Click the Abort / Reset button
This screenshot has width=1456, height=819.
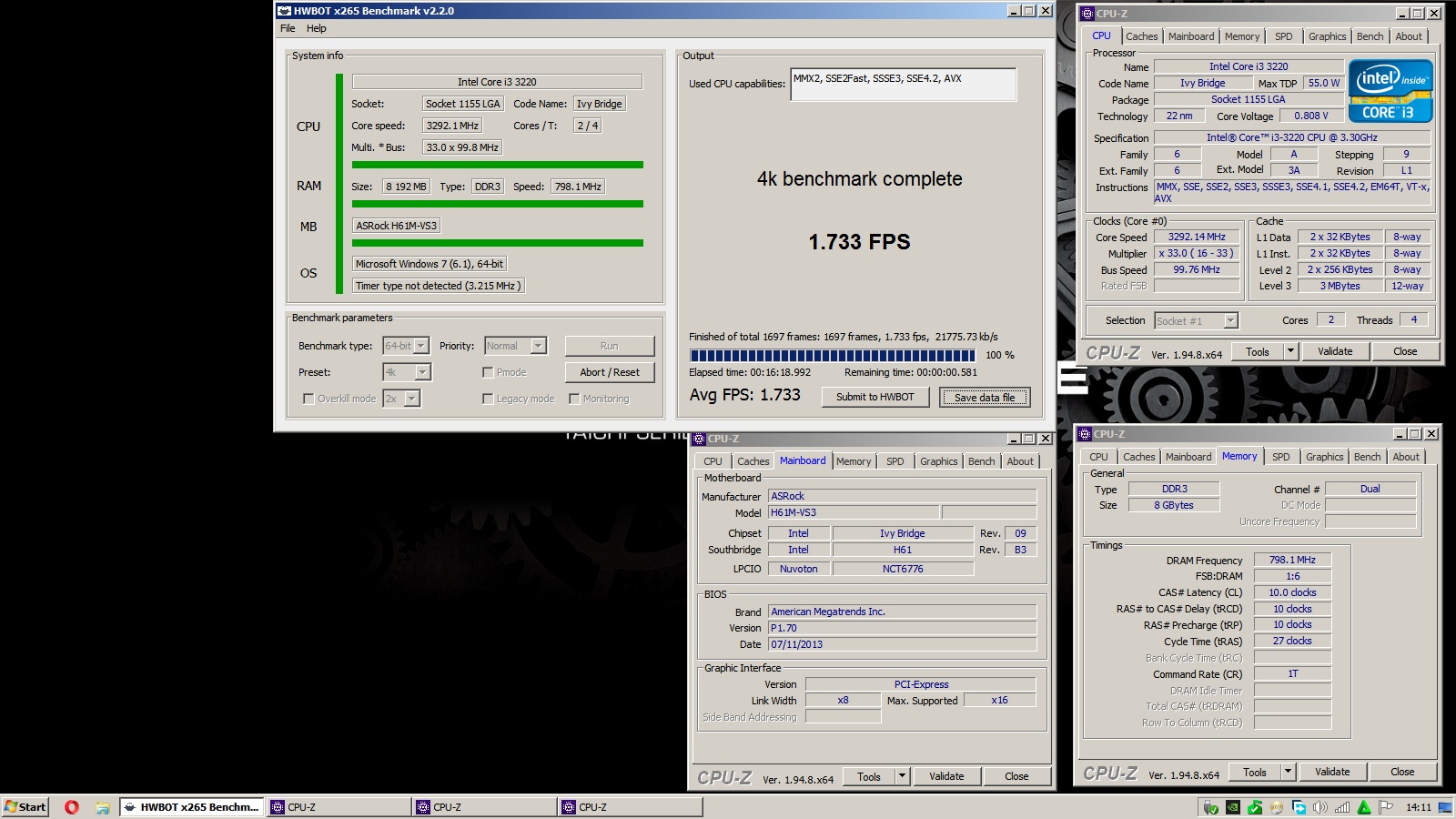point(610,372)
